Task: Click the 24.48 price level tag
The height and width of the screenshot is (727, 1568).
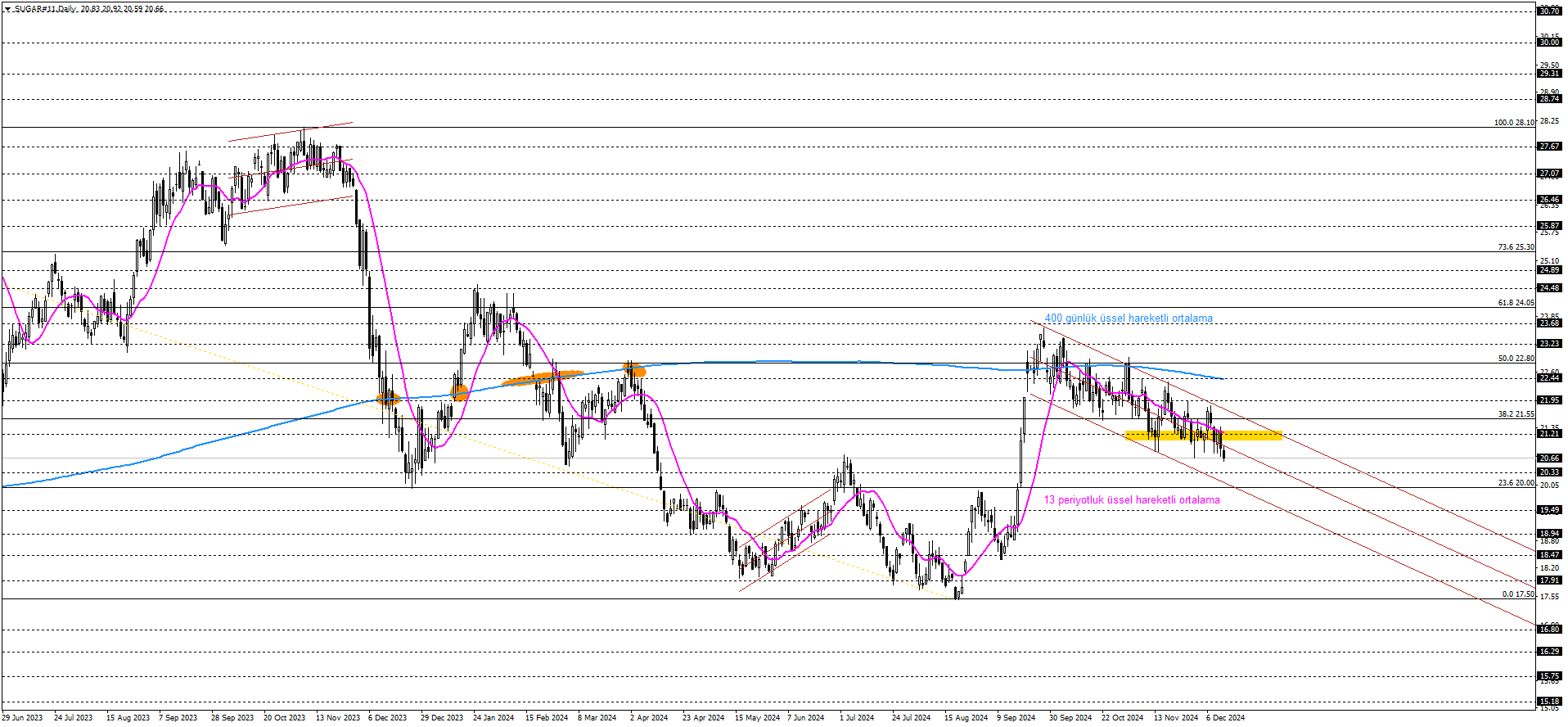Action: pos(1549,288)
